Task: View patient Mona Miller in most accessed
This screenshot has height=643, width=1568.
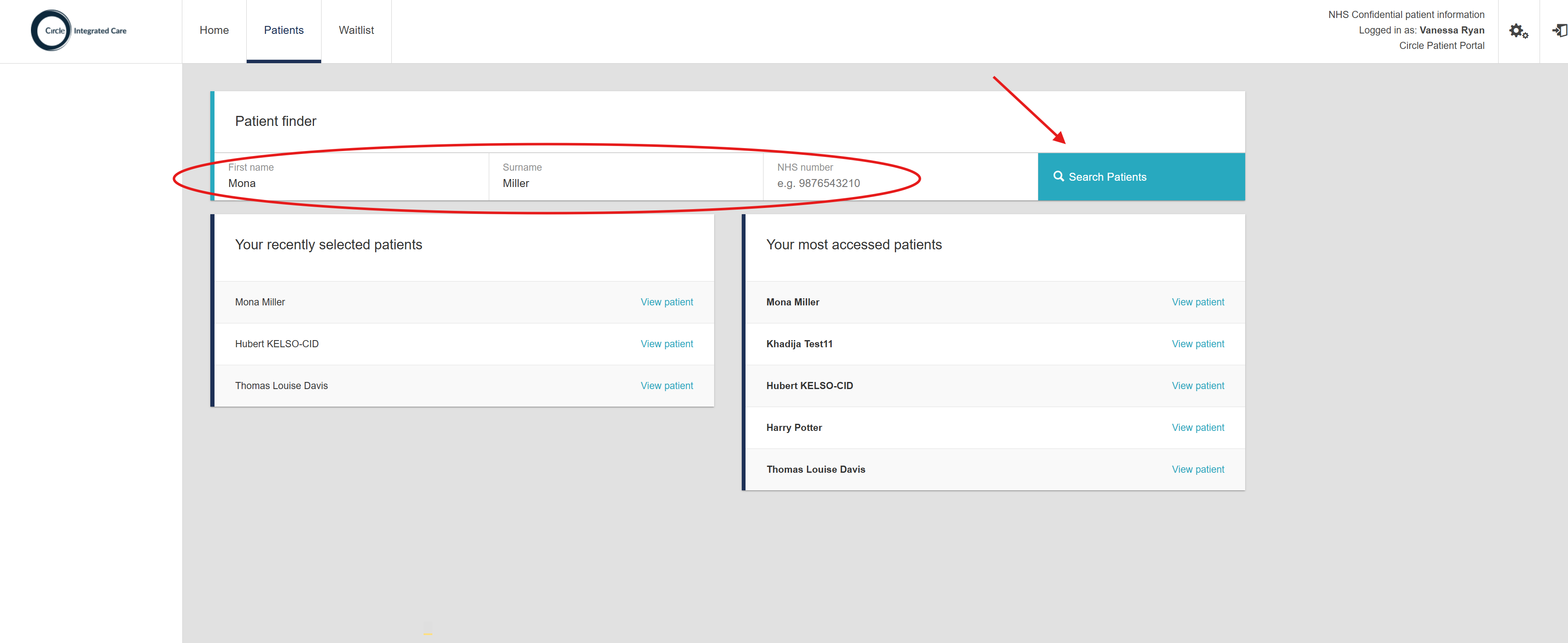Action: [x=1197, y=302]
